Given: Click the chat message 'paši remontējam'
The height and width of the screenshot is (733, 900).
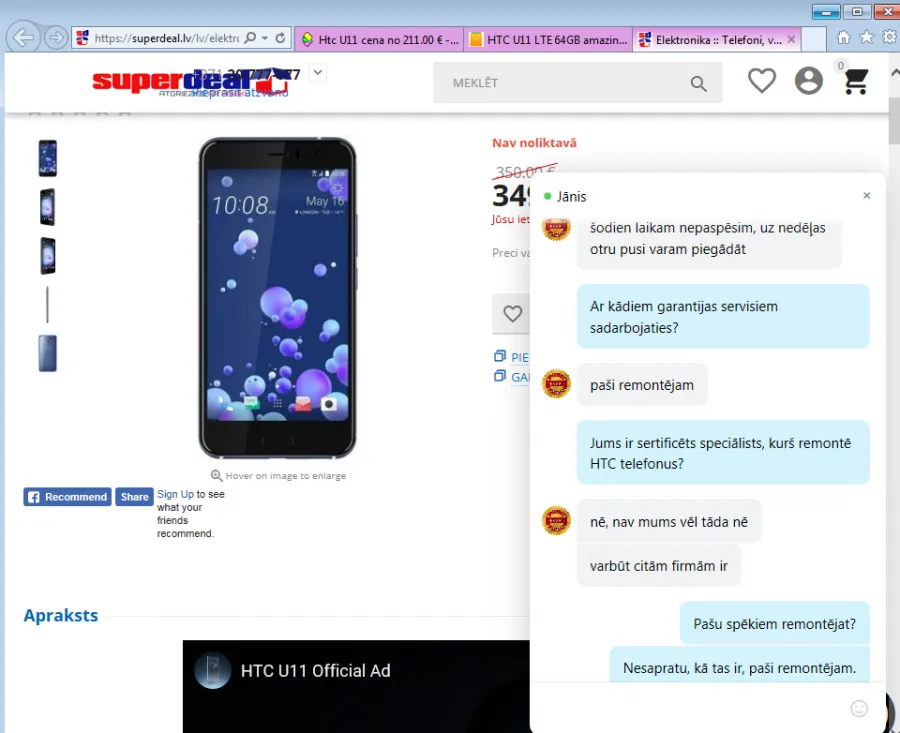Looking at the screenshot, I should pyautogui.click(x=642, y=385).
